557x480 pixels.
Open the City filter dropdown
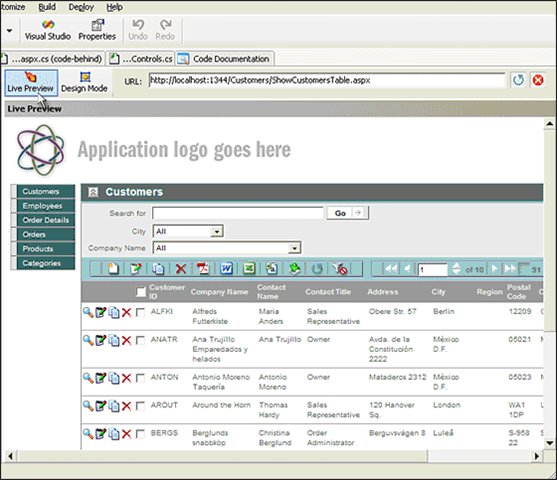216,232
